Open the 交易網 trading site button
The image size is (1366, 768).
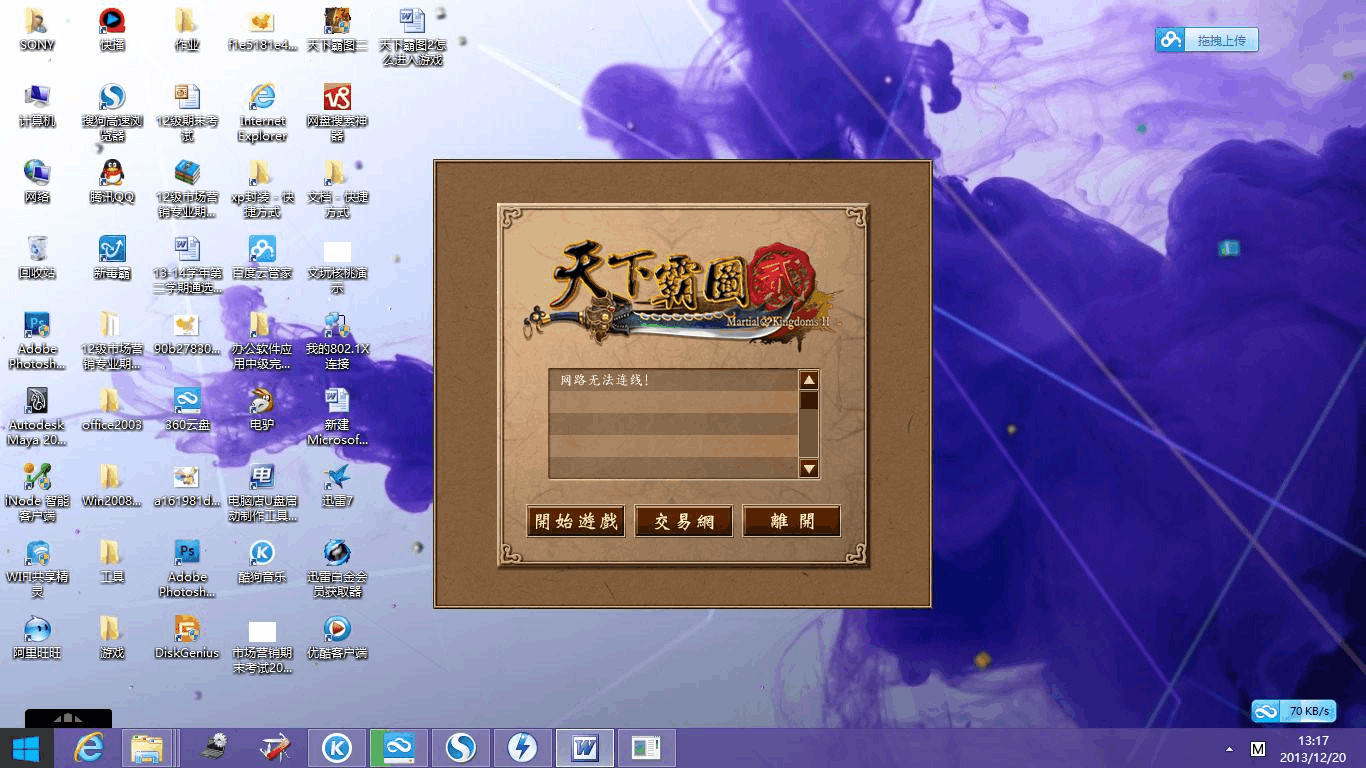click(684, 521)
